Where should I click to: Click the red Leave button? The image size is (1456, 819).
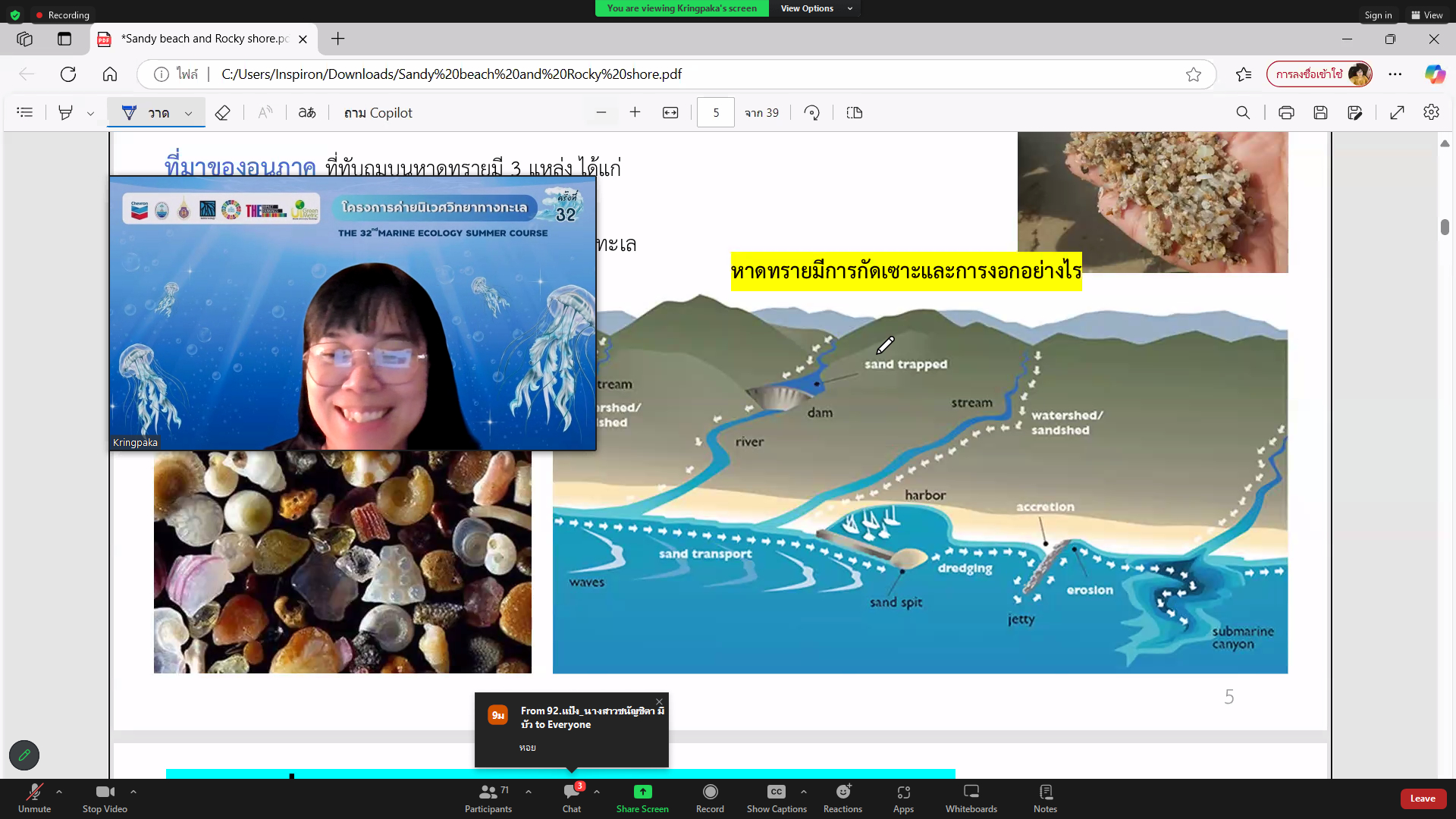[1422, 799]
